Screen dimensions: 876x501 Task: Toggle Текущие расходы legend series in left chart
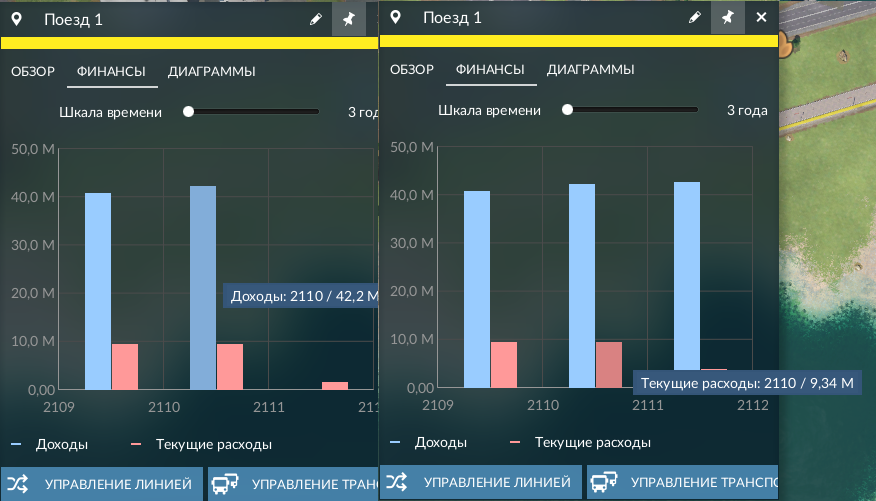tap(201, 445)
